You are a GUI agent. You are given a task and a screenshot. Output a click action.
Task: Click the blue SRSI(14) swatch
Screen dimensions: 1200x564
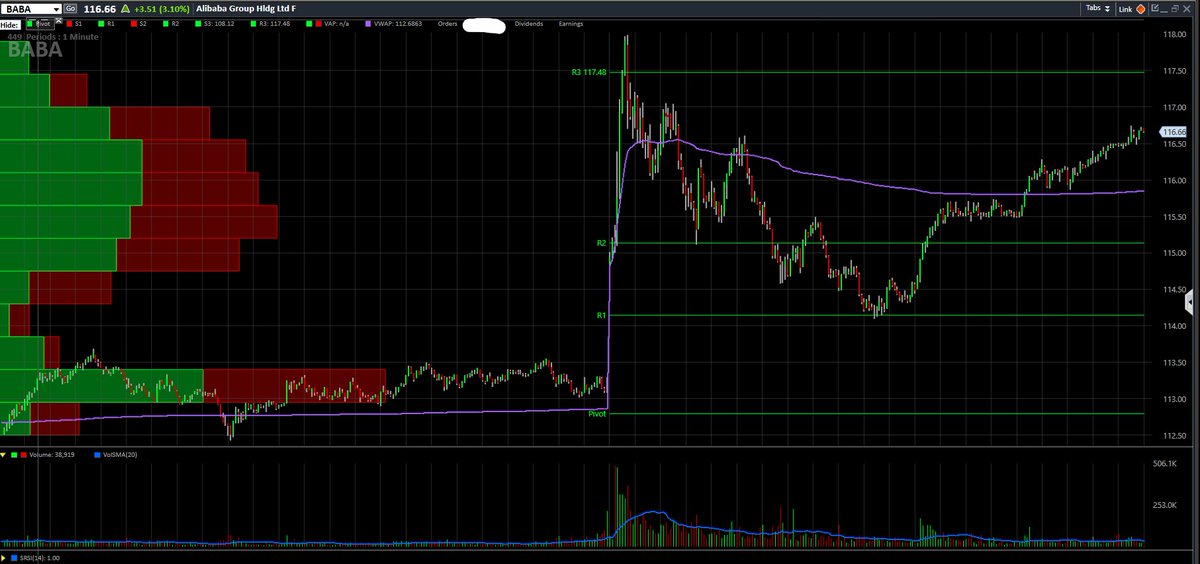14,558
